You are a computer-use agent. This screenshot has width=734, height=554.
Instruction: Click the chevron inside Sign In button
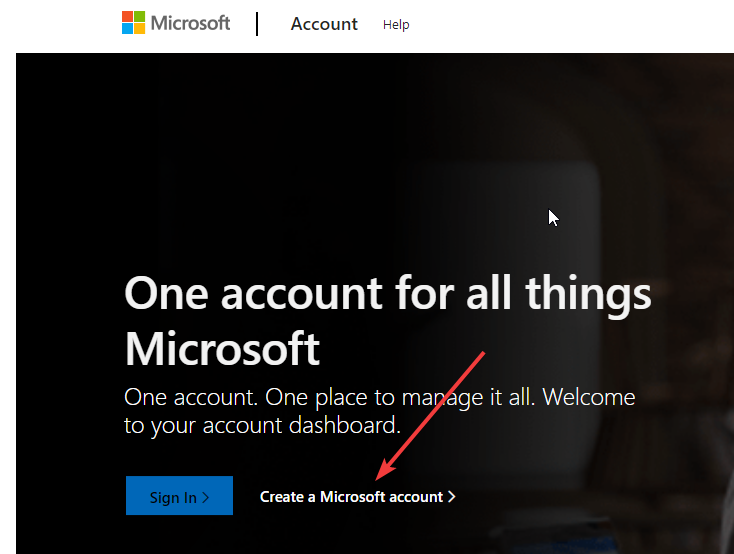coord(206,497)
